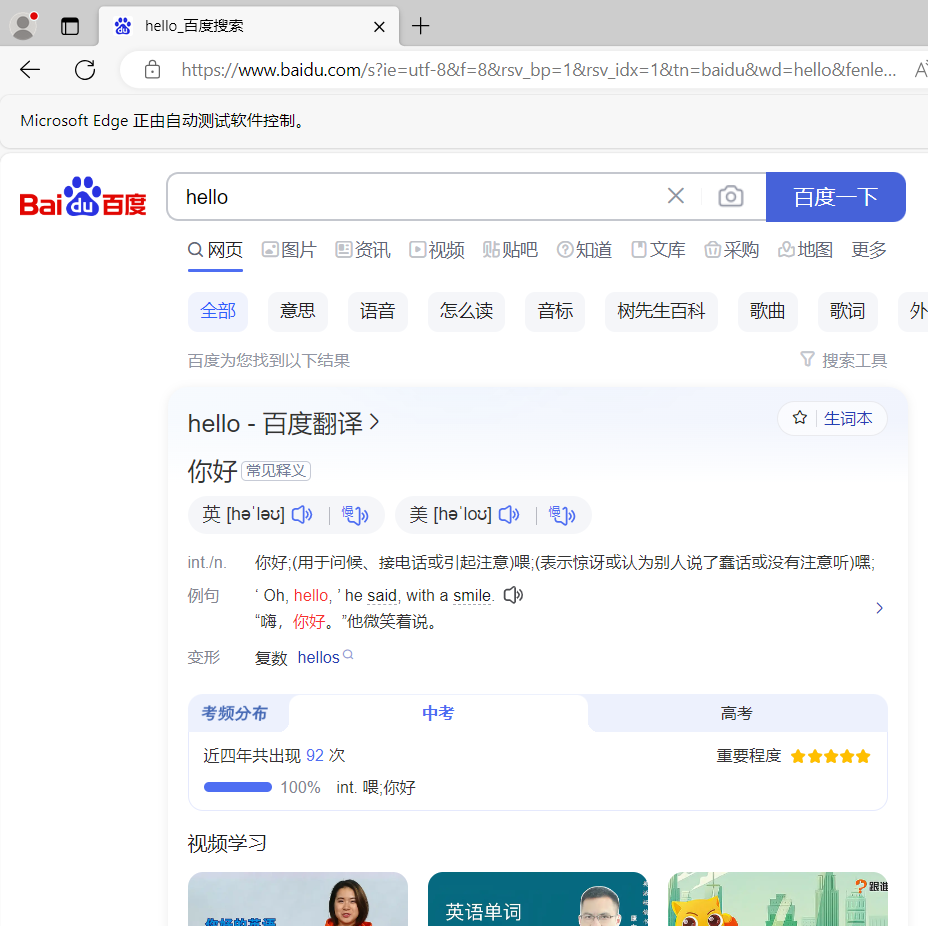Select the 意思 filter chip
This screenshot has width=928, height=926.
click(x=298, y=311)
